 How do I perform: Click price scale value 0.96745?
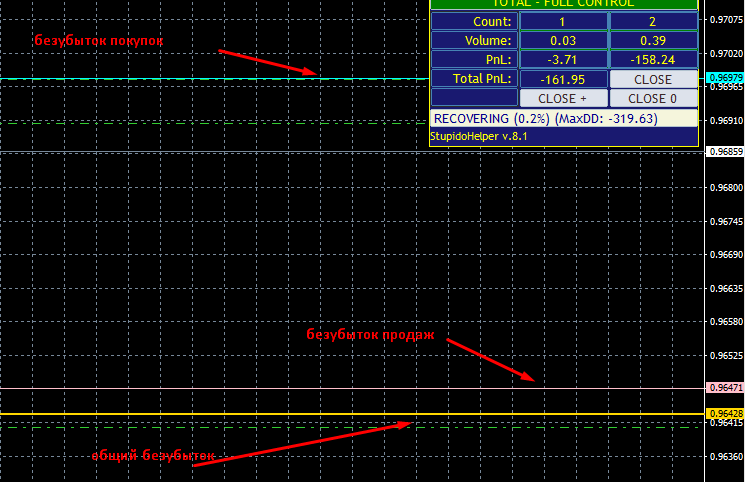click(x=726, y=222)
